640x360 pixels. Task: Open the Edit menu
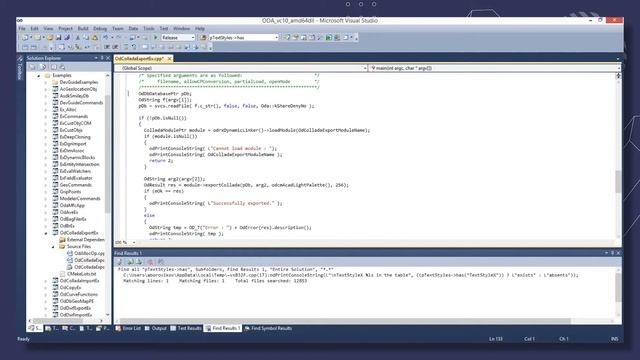coord(34,29)
